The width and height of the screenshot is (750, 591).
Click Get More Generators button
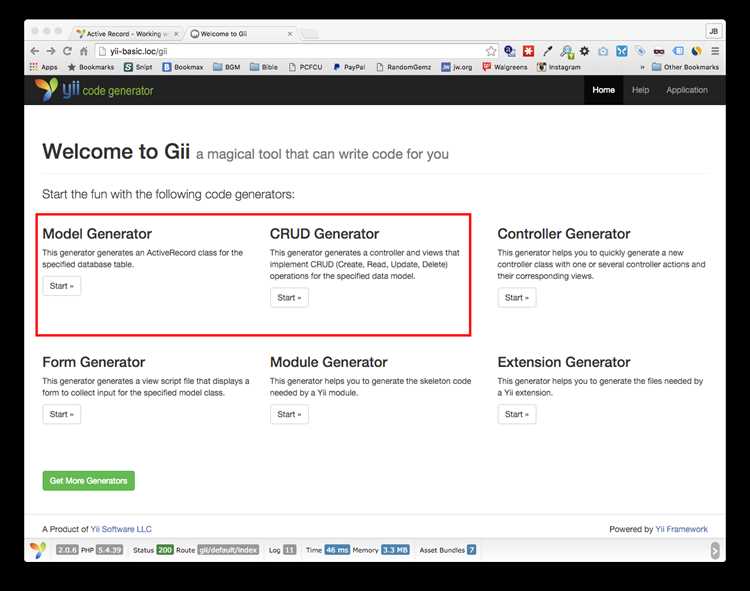88,481
